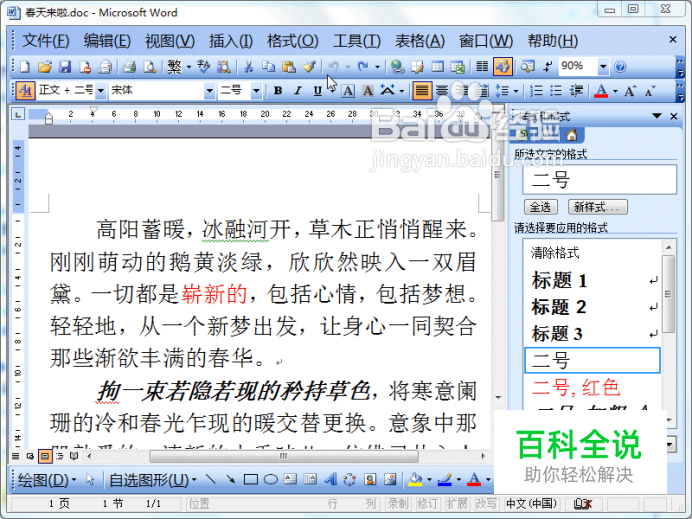Apply the 清除格式 clear formatting entry

(x=592, y=253)
